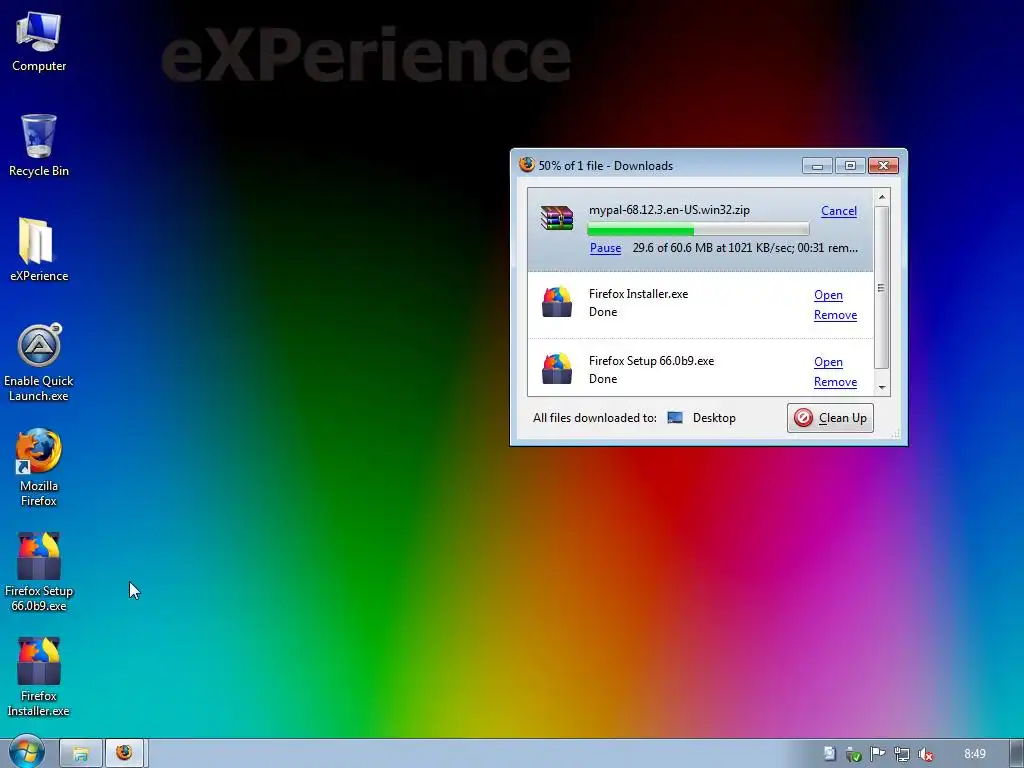Click the Desktop folder icon in Downloads footer
Screen dimensions: 1024x768
point(675,418)
